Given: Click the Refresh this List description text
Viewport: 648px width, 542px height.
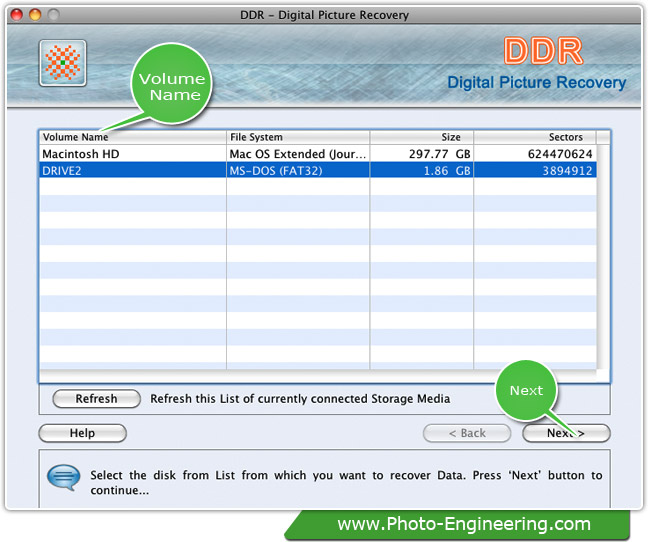Looking at the screenshot, I should point(300,399).
